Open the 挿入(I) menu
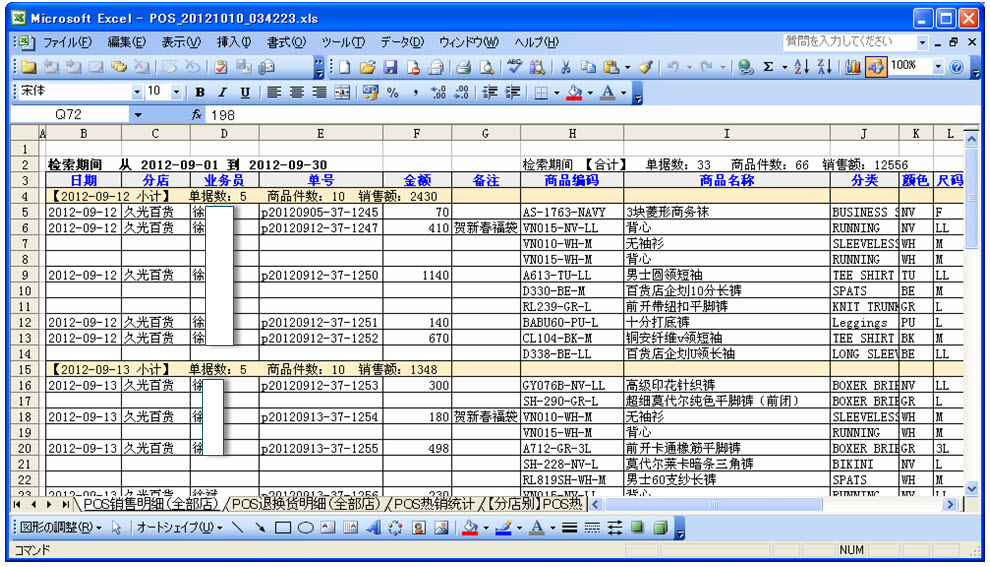Viewport: 990px width, 567px height. (234, 42)
